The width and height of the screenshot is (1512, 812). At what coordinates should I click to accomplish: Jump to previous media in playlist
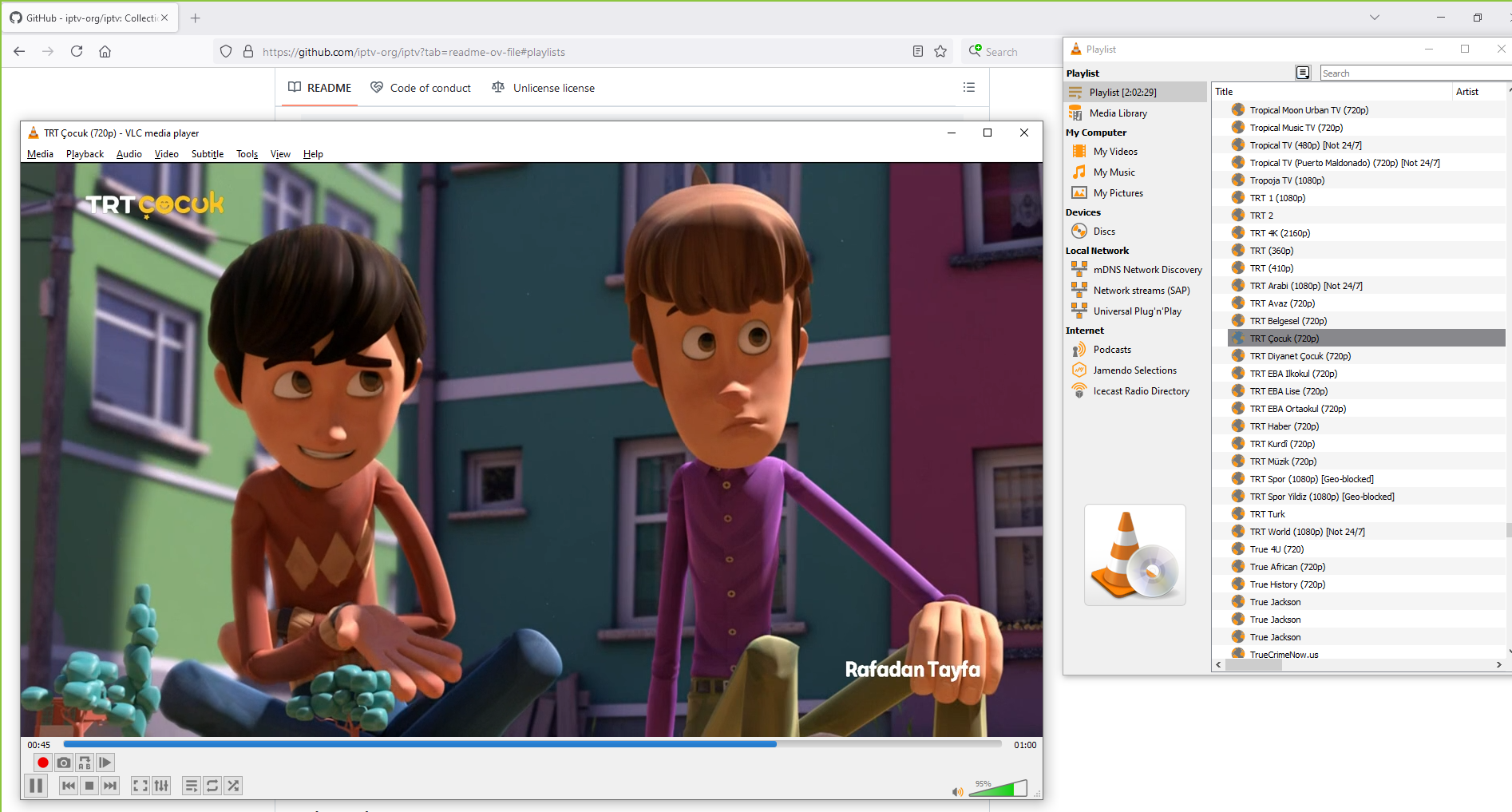pos(69,786)
